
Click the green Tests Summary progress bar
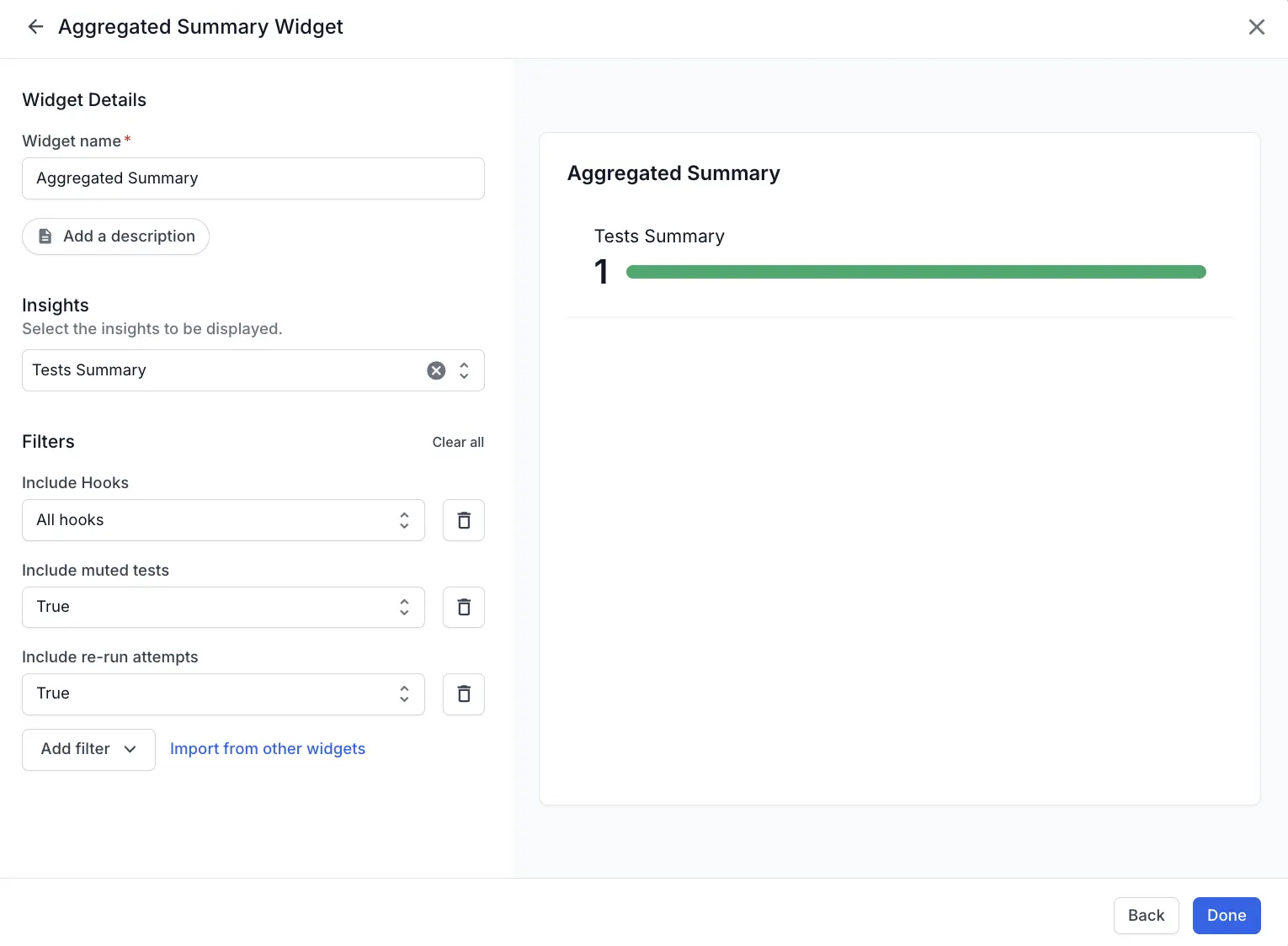coord(916,272)
